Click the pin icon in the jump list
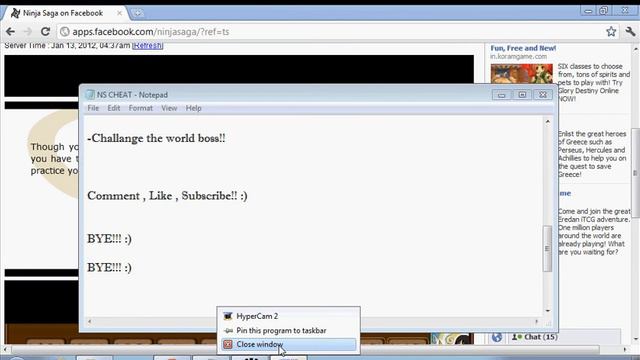The height and width of the screenshot is (360, 640). 228,330
